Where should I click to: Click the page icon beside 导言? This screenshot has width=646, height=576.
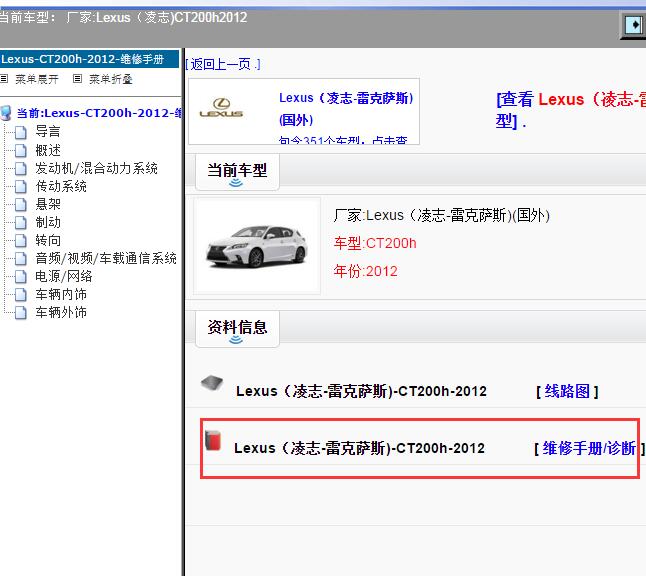click(21, 132)
